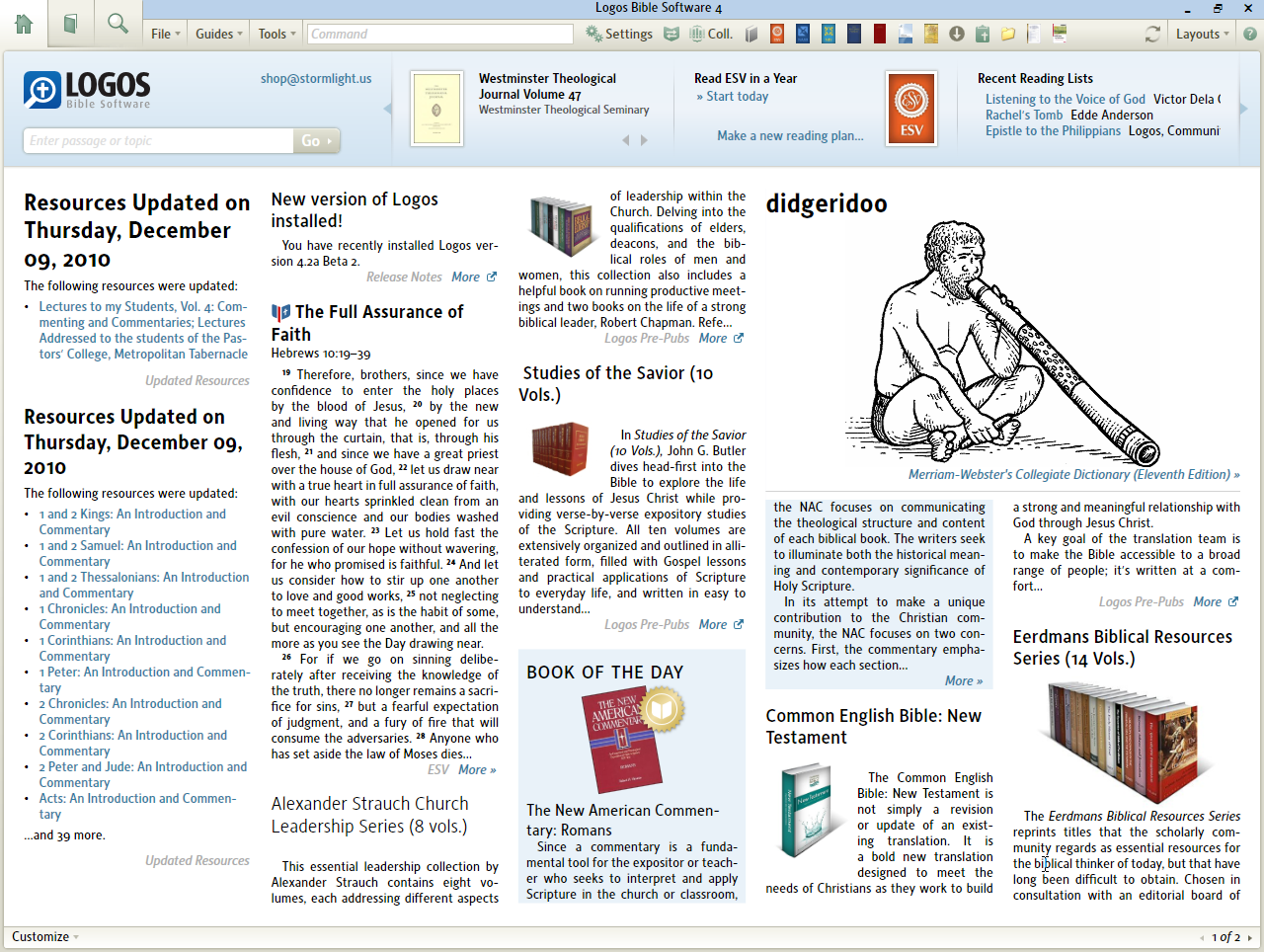Screen dimensions: 1264x952
Task: Click the Logos Bible Software logo
Action: [87, 90]
